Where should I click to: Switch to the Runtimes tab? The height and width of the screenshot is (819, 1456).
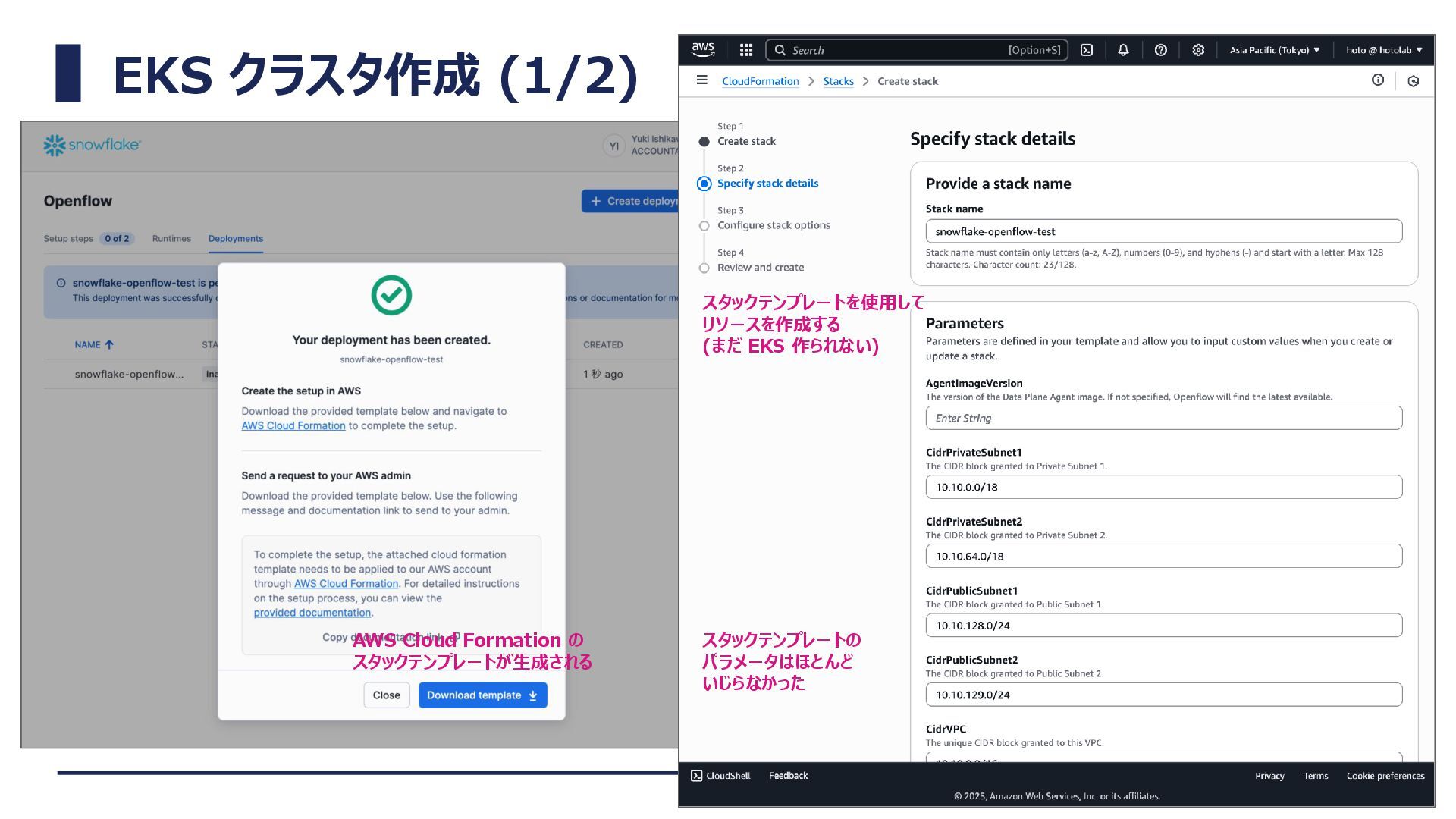[x=171, y=238]
